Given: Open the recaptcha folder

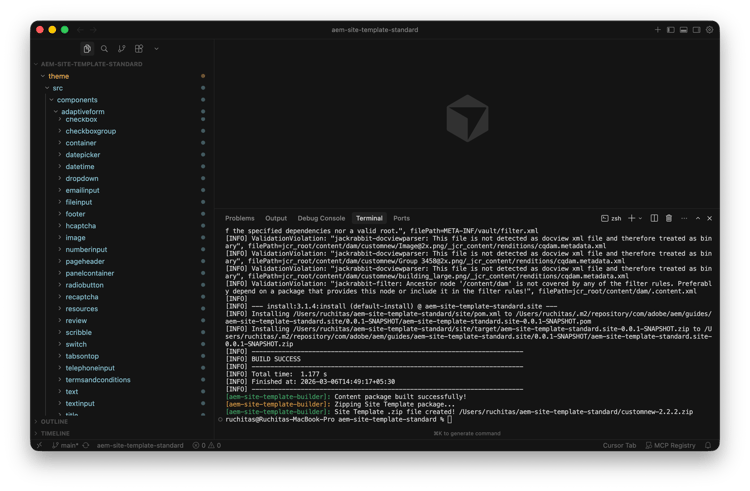Looking at the screenshot, I should (x=122, y=297).
